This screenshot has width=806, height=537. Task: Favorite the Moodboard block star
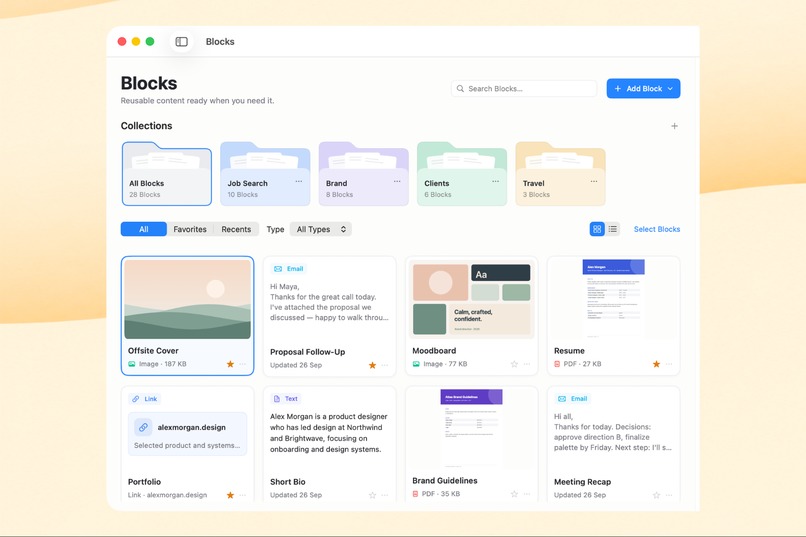coord(514,364)
